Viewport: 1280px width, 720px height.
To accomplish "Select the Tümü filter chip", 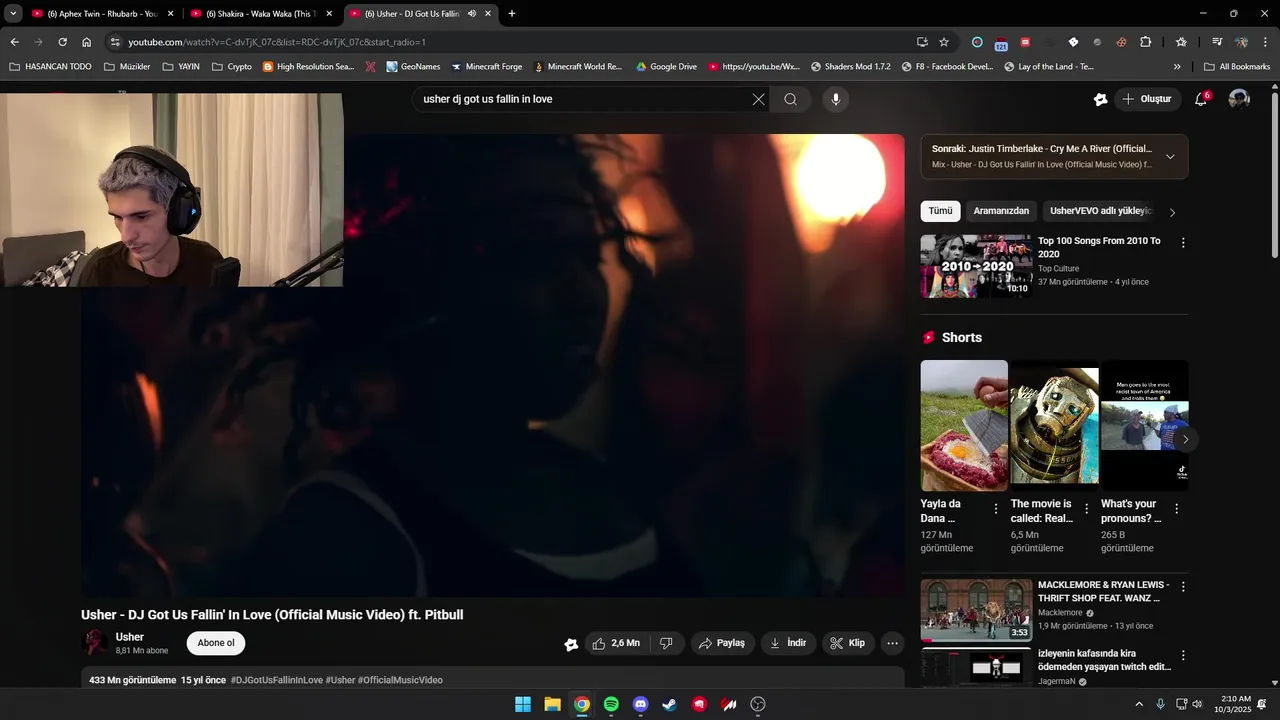I will [940, 211].
